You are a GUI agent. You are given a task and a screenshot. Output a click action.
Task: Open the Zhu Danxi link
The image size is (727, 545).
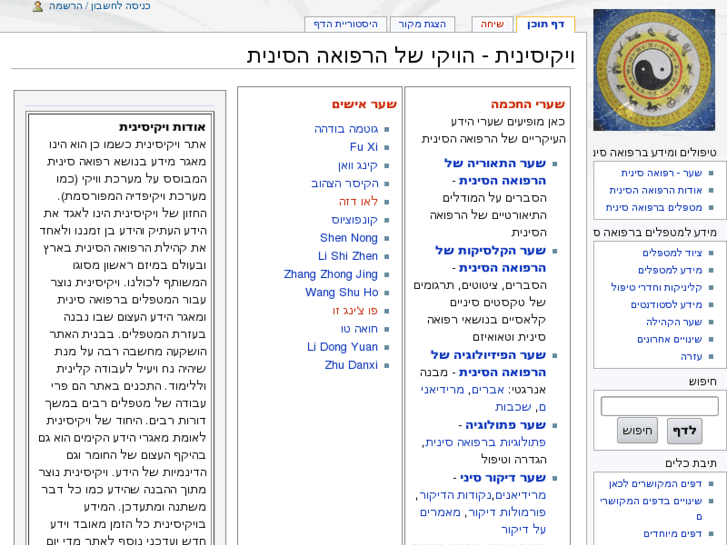pyautogui.click(x=351, y=365)
